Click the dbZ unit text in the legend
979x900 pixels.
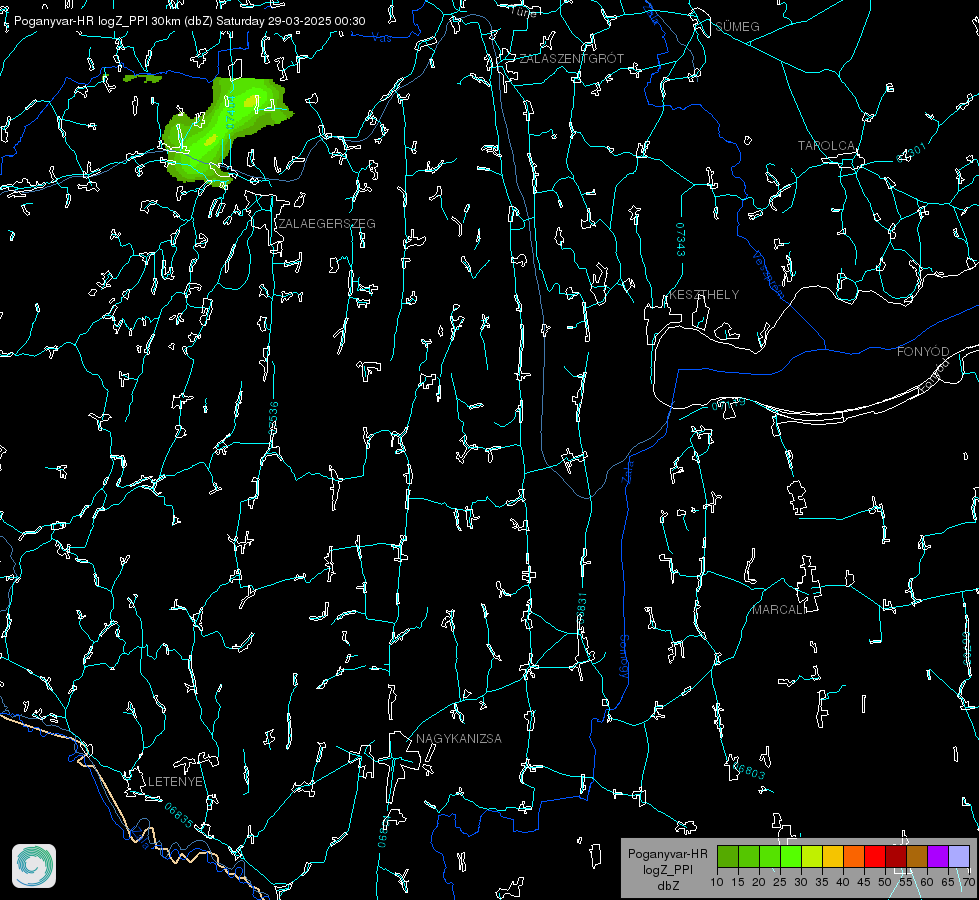click(x=668, y=886)
